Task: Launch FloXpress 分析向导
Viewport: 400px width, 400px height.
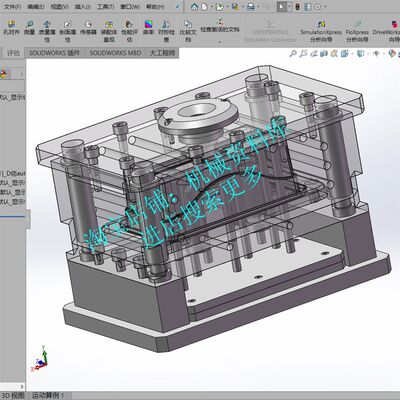Action: tap(357, 32)
